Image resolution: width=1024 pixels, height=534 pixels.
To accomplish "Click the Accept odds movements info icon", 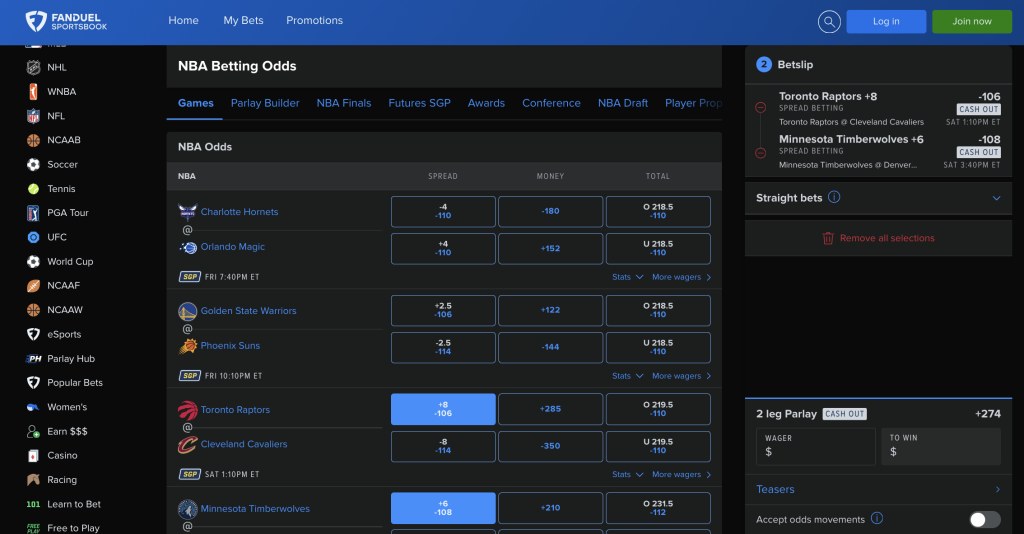I will pos(877,518).
